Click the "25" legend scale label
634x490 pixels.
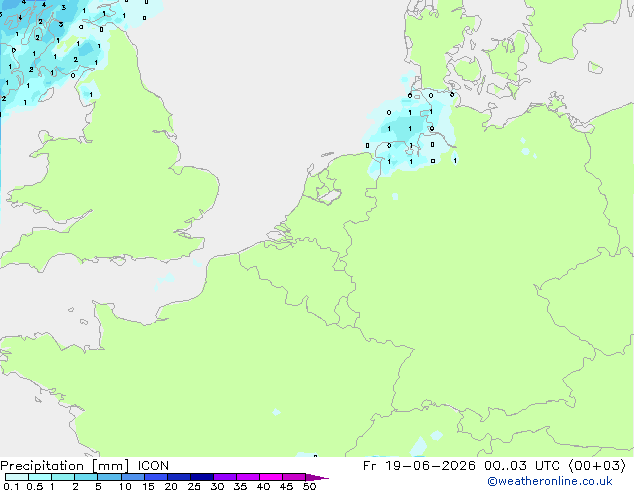coord(194,486)
